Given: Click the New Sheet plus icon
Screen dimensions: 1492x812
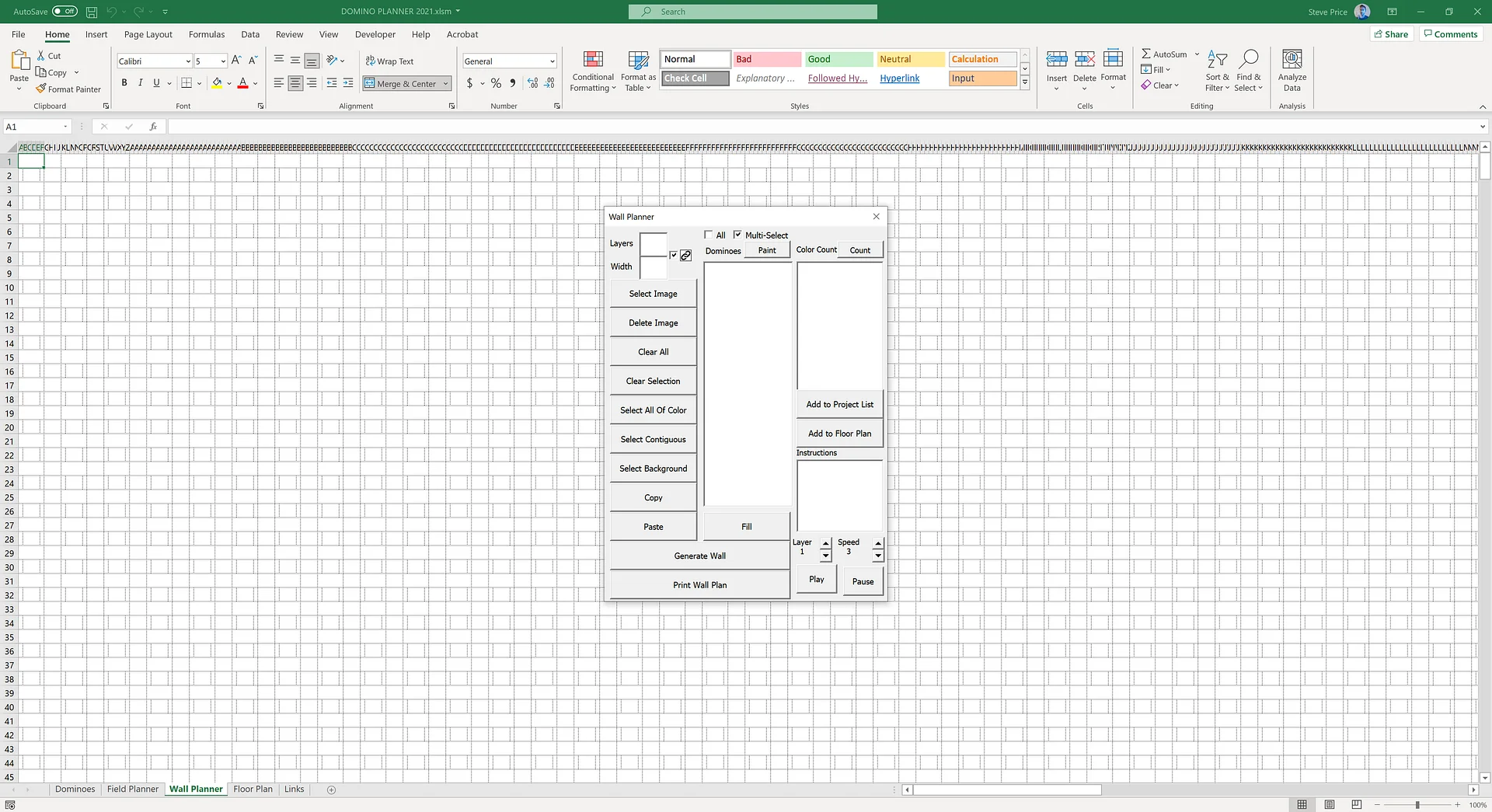Looking at the screenshot, I should [331, 789].
